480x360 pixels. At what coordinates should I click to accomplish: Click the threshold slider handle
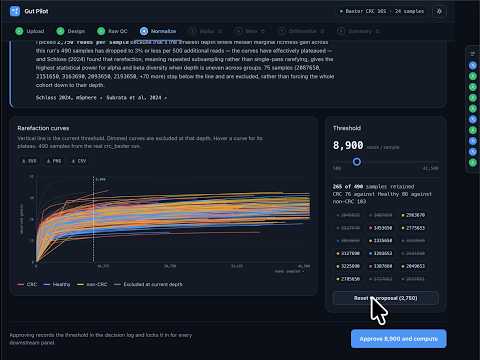[357, 162]
